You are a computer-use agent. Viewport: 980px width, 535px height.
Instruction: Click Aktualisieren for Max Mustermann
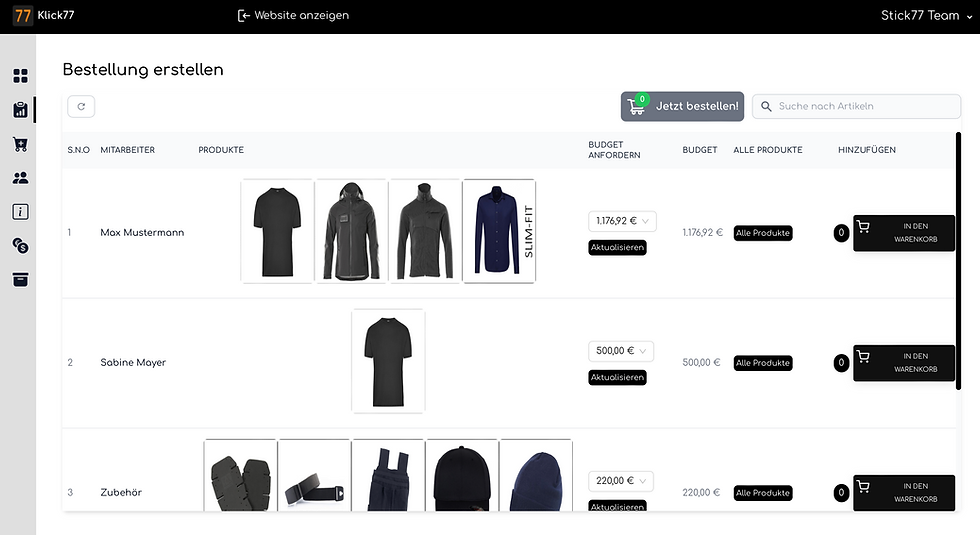(x=618, y=248)
